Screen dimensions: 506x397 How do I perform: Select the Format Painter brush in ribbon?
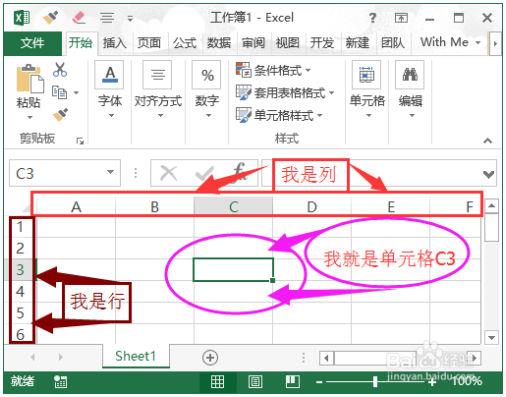[60, 115]
